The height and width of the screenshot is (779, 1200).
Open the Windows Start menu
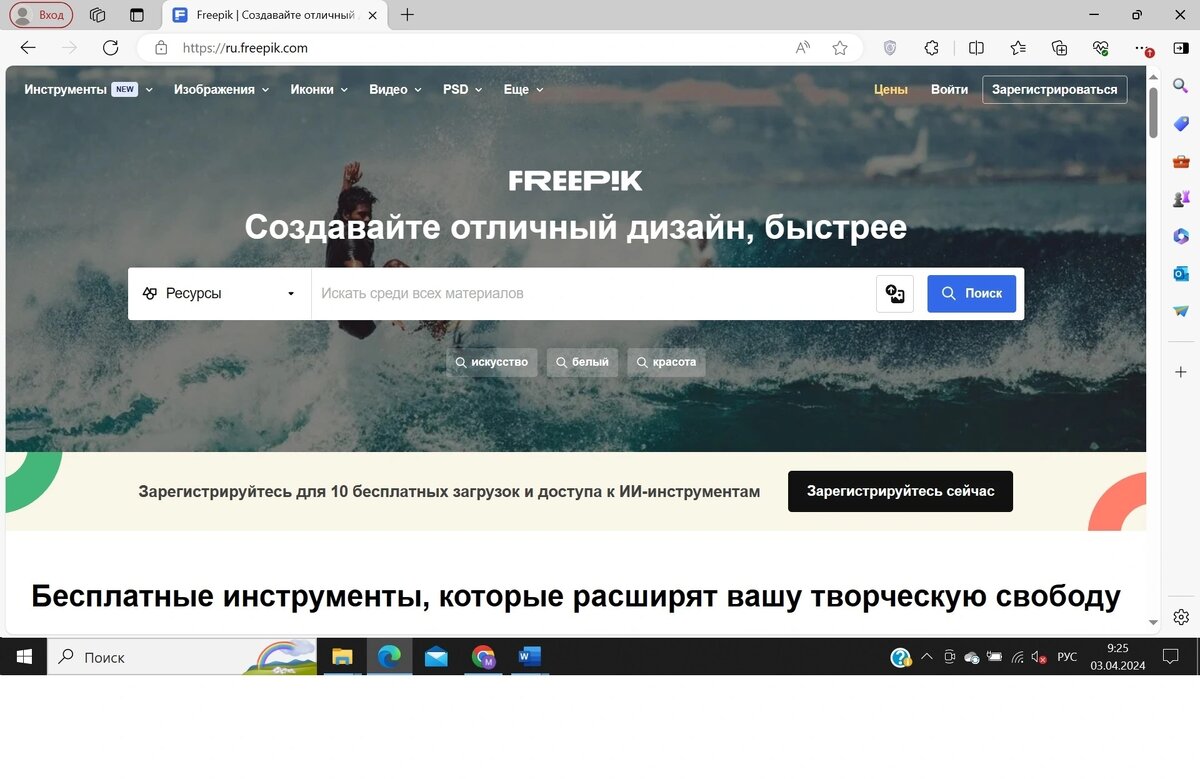pos(24,657)
